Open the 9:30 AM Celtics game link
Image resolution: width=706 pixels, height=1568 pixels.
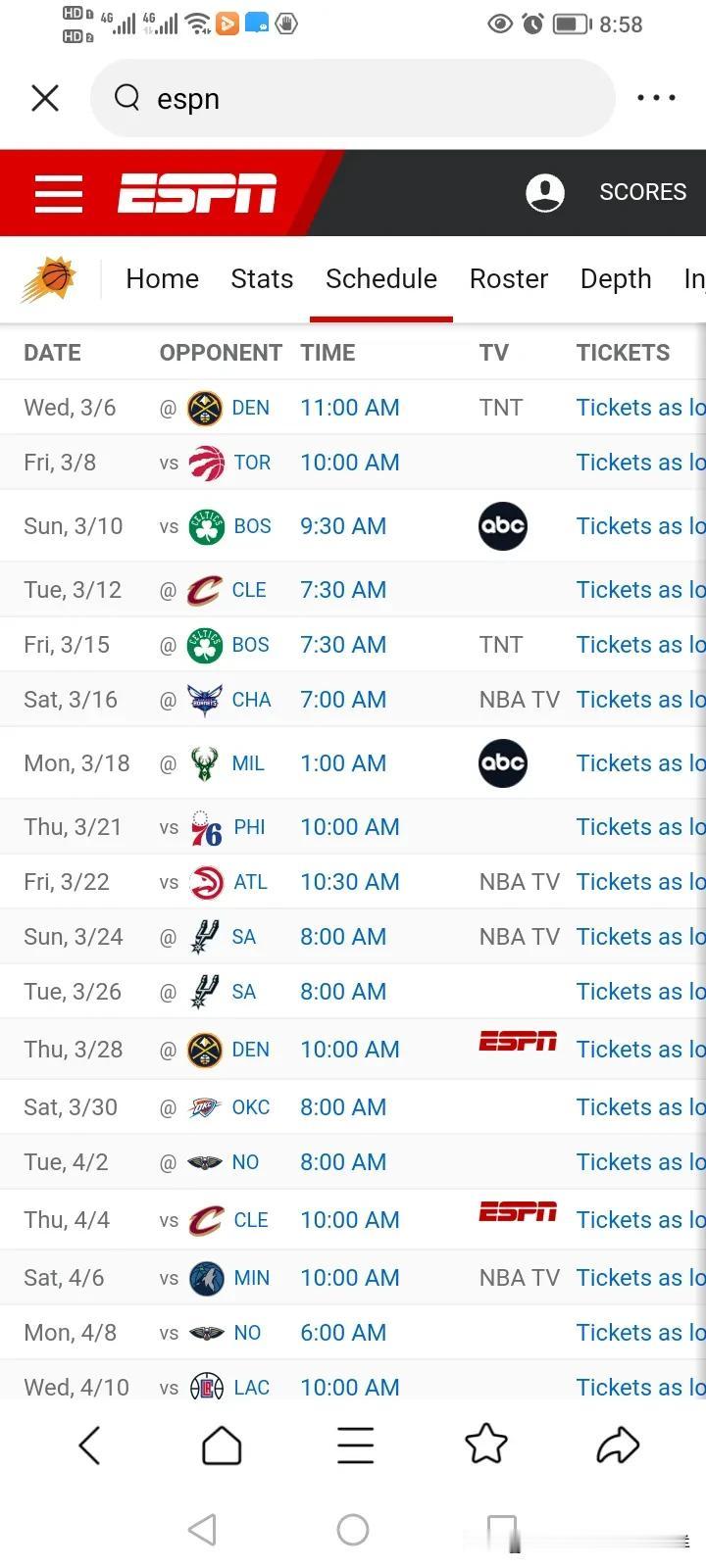(x=343, y=526)
